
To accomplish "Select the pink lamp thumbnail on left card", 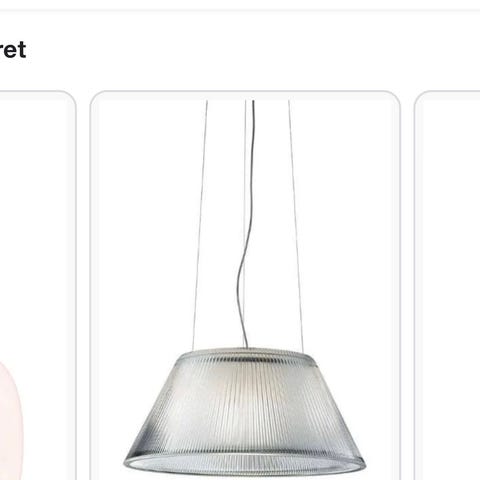I will coord(10,420).
